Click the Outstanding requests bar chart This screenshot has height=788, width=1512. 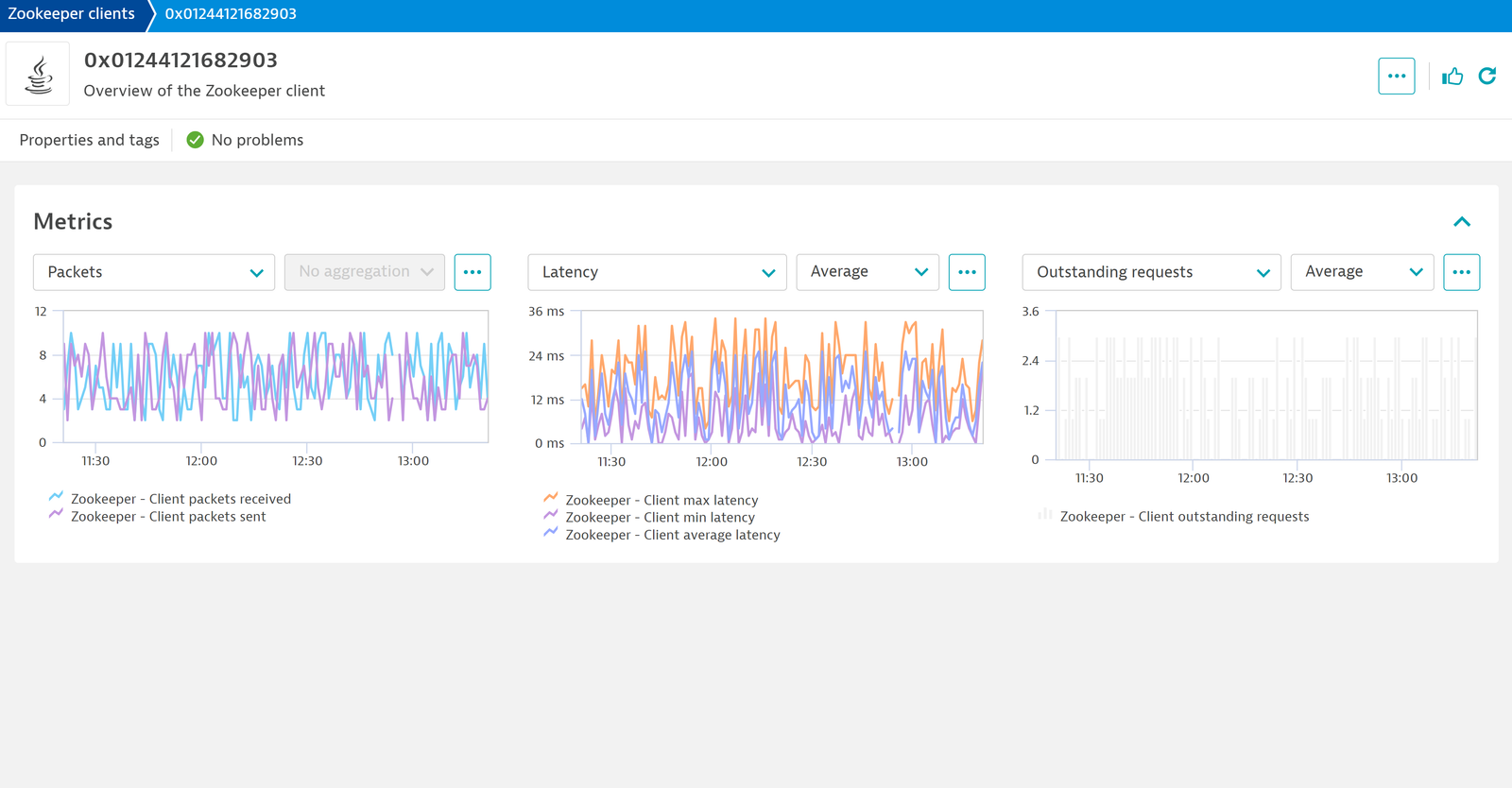[x=1266, y=385]
